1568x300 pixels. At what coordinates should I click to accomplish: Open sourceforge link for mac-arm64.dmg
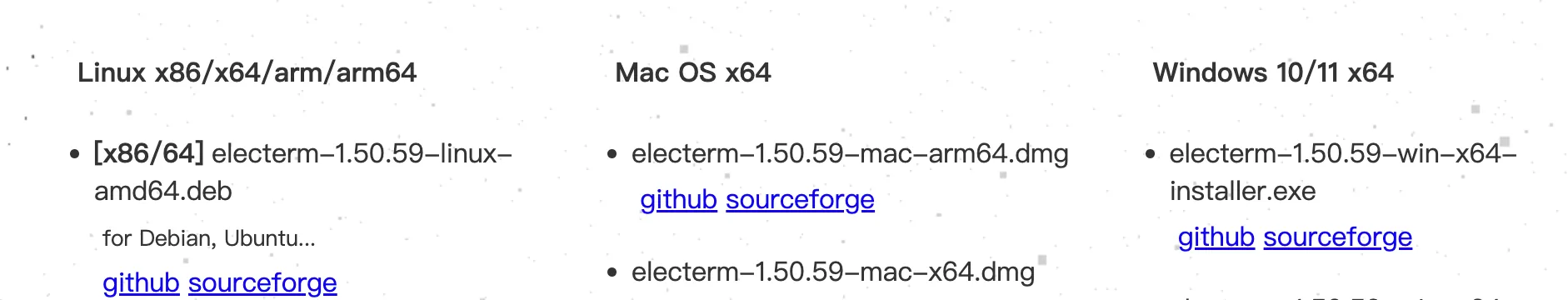[x=800, y=200]
